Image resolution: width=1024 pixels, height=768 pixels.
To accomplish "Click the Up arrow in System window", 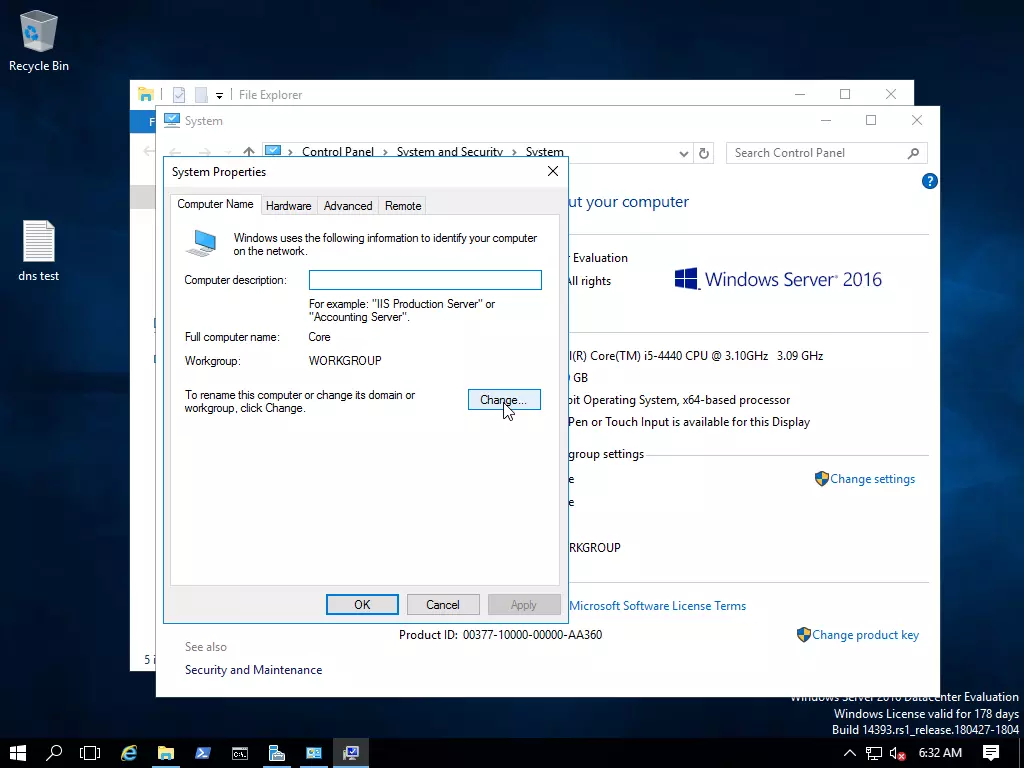I will click(249, 152).
